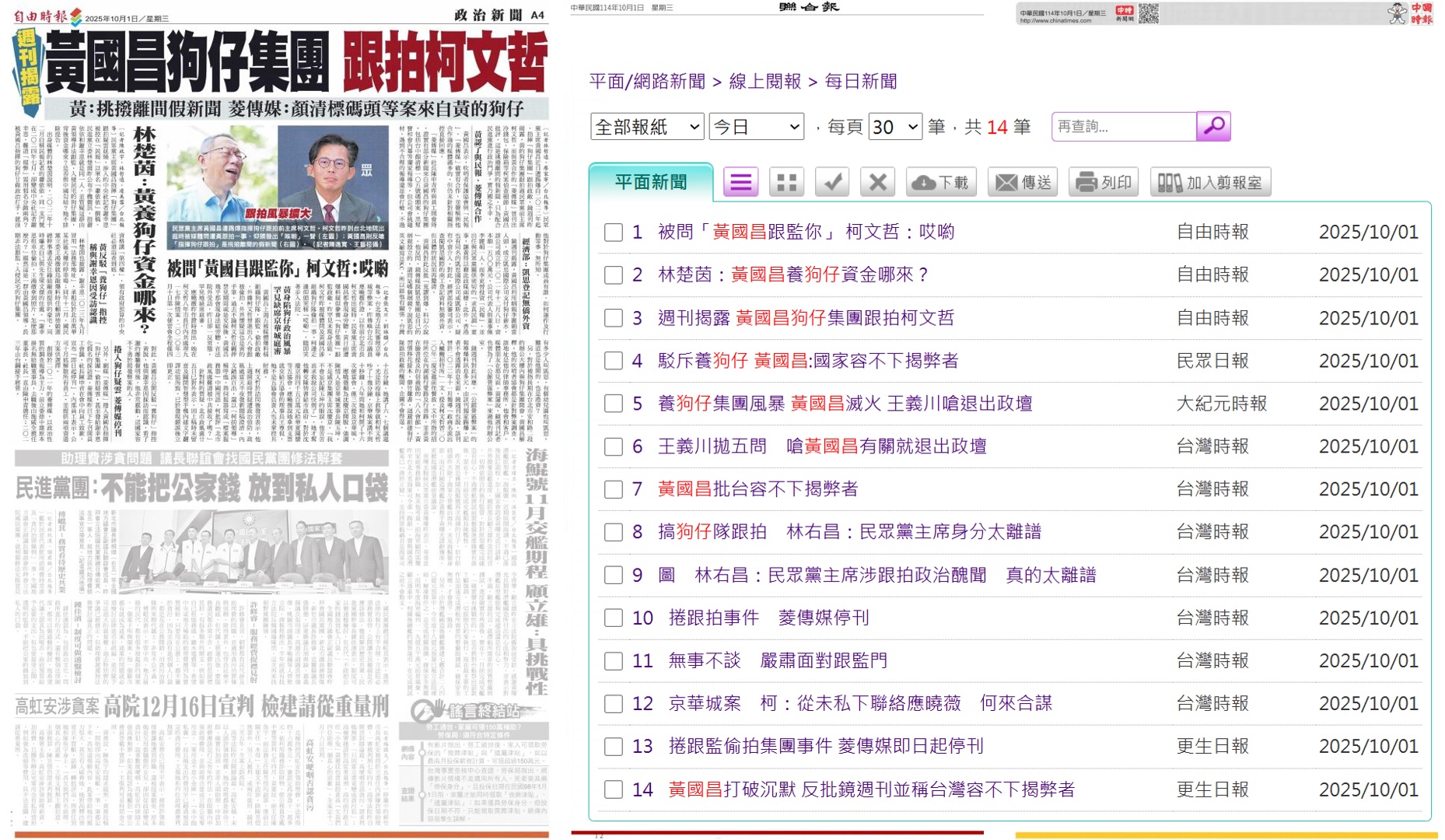Click the red total count 14
Image resolution: width=1445 pixels, height=840 pixels.
(x=997, y=127)
